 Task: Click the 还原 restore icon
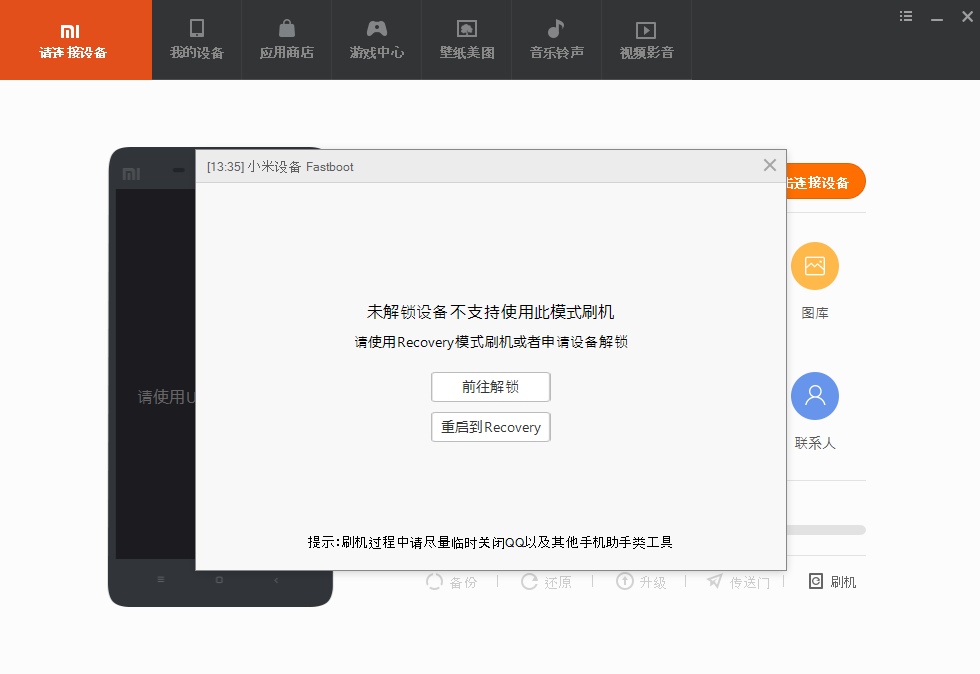coord(546,582)
